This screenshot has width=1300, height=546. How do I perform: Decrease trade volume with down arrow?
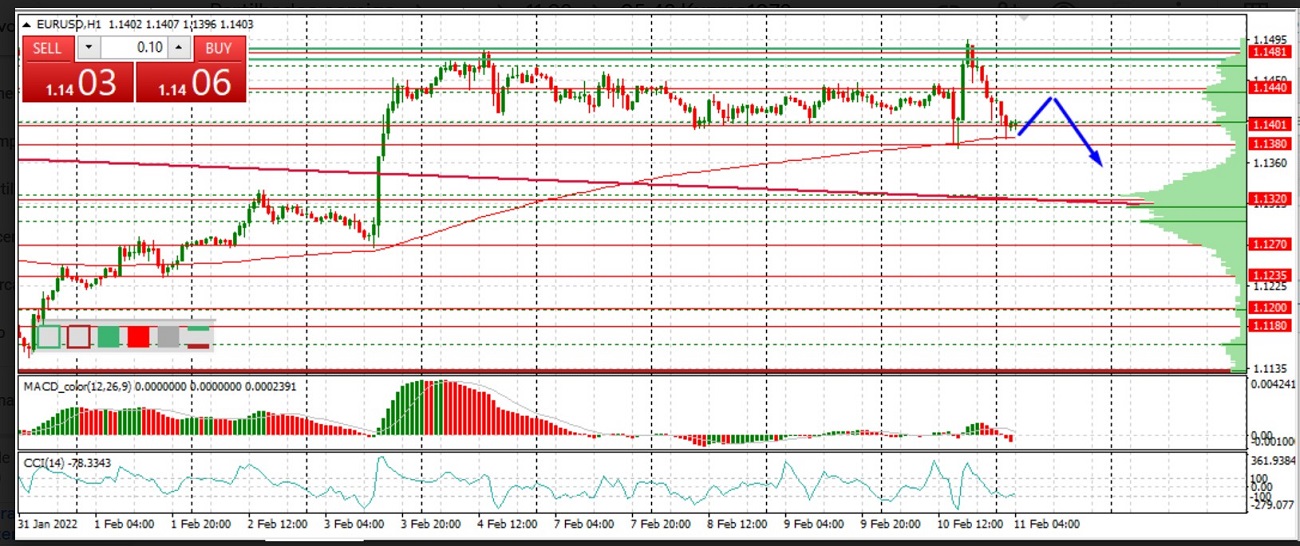[x=88, y=48]
